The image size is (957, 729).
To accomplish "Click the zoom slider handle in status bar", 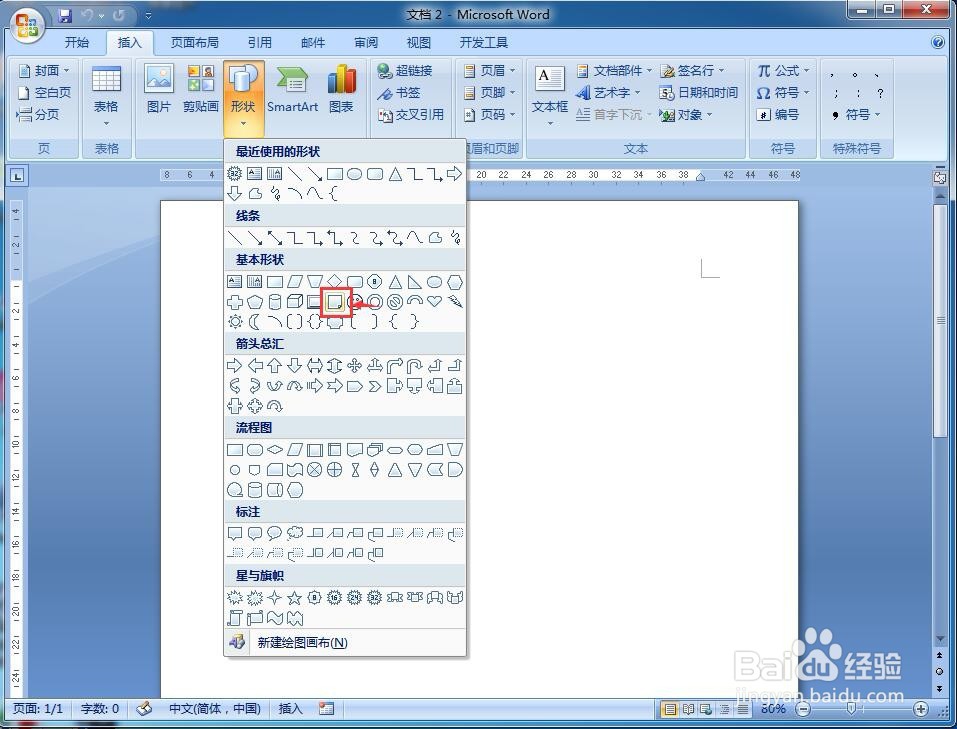I will coord(851,709).
